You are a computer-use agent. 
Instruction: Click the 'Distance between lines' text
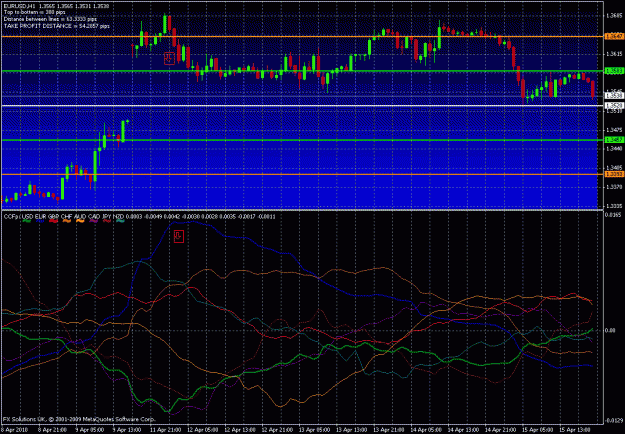tap(50, 19)
